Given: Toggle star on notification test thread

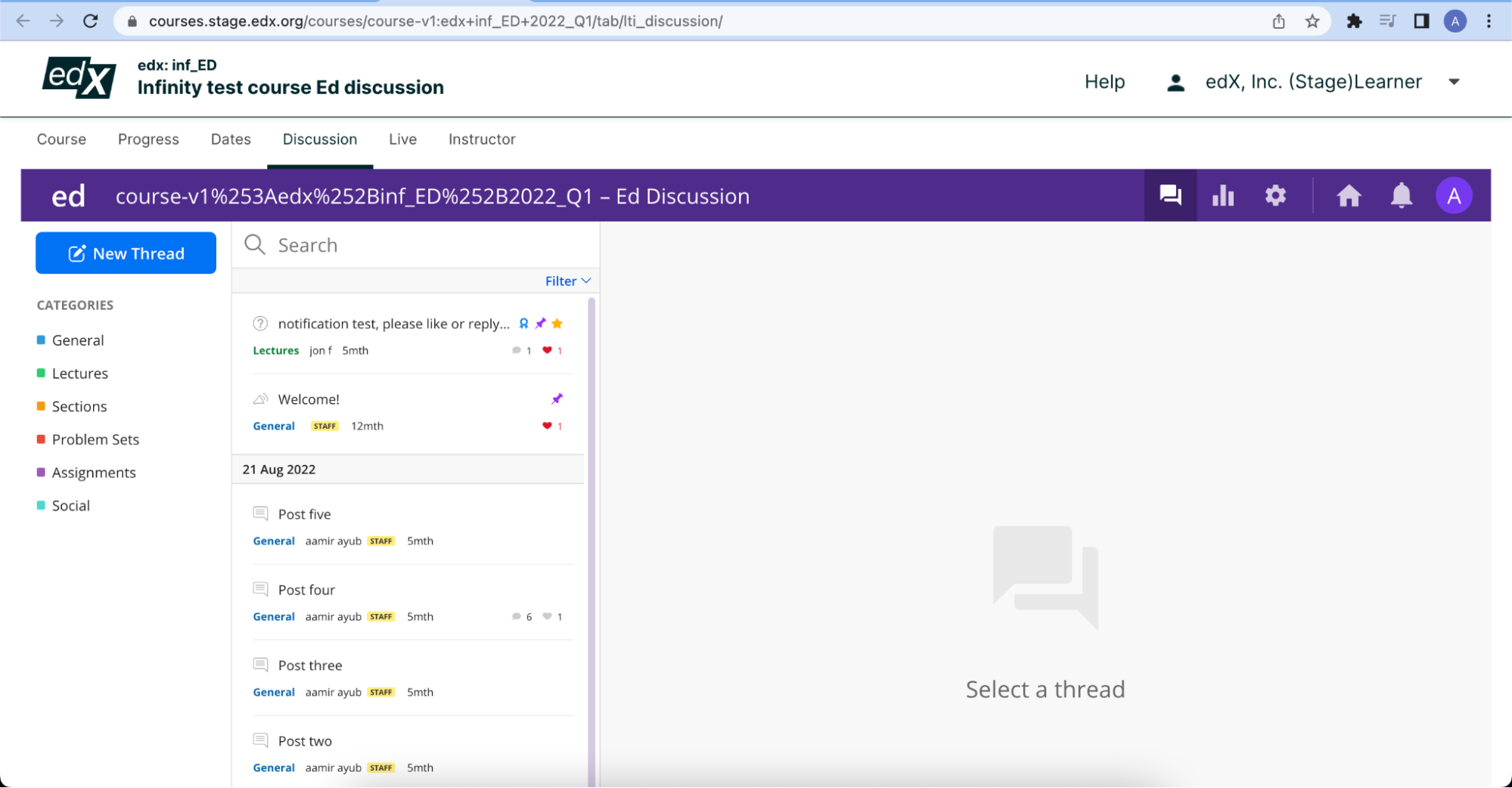Looking at the screenshot, I should [557, 324].
